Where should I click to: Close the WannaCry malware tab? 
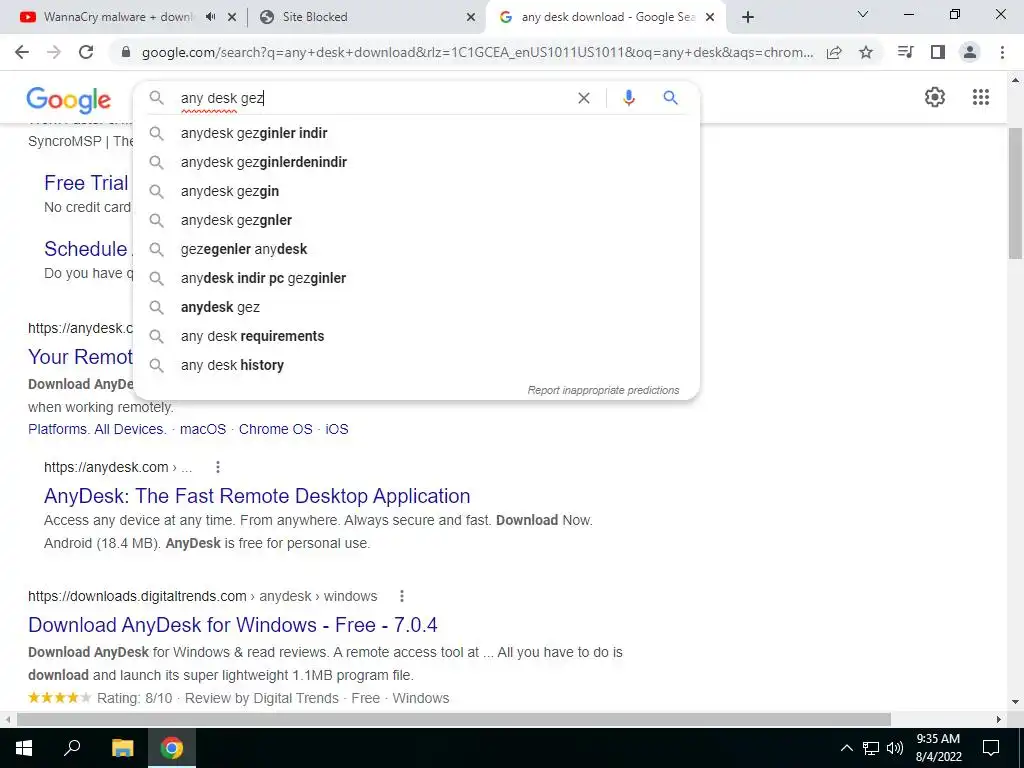[232, 18]
